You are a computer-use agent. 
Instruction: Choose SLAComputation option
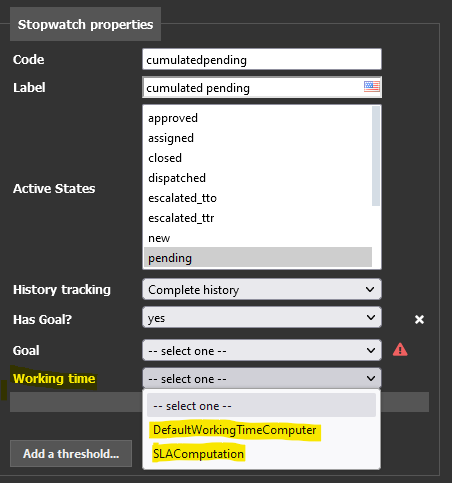(198, 454)
